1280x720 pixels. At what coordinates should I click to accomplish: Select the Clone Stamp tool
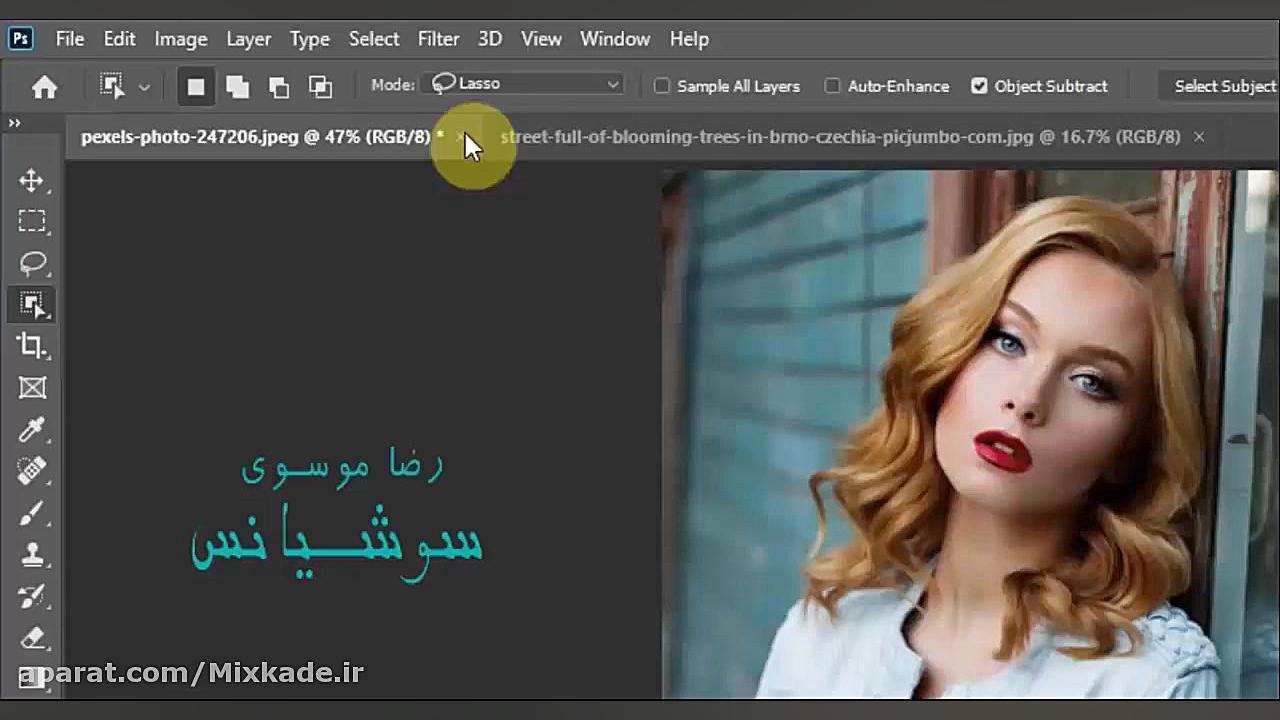(32, 555)
